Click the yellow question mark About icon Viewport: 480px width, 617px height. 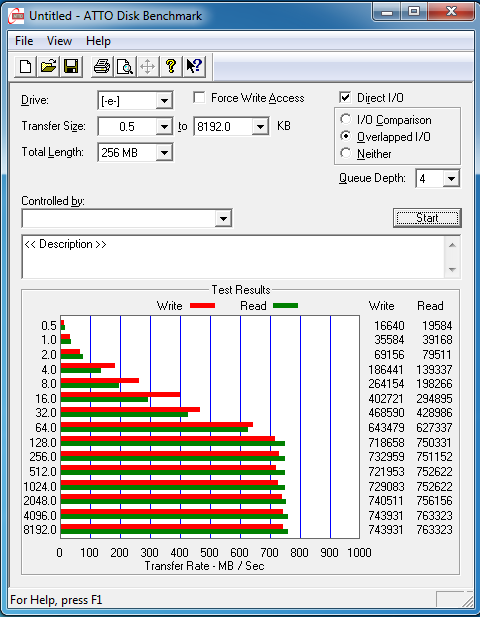171,66
